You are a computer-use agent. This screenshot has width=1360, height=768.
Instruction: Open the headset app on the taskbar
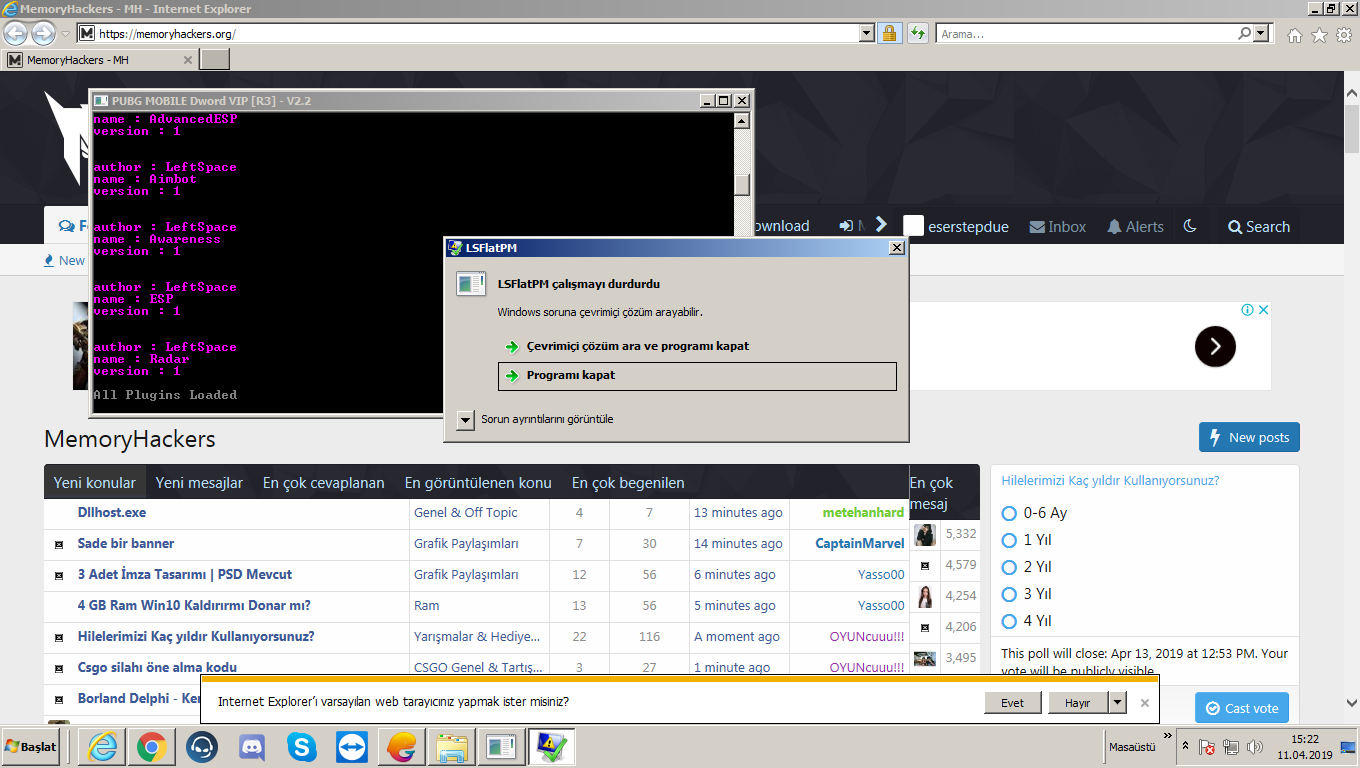(202, 746)
